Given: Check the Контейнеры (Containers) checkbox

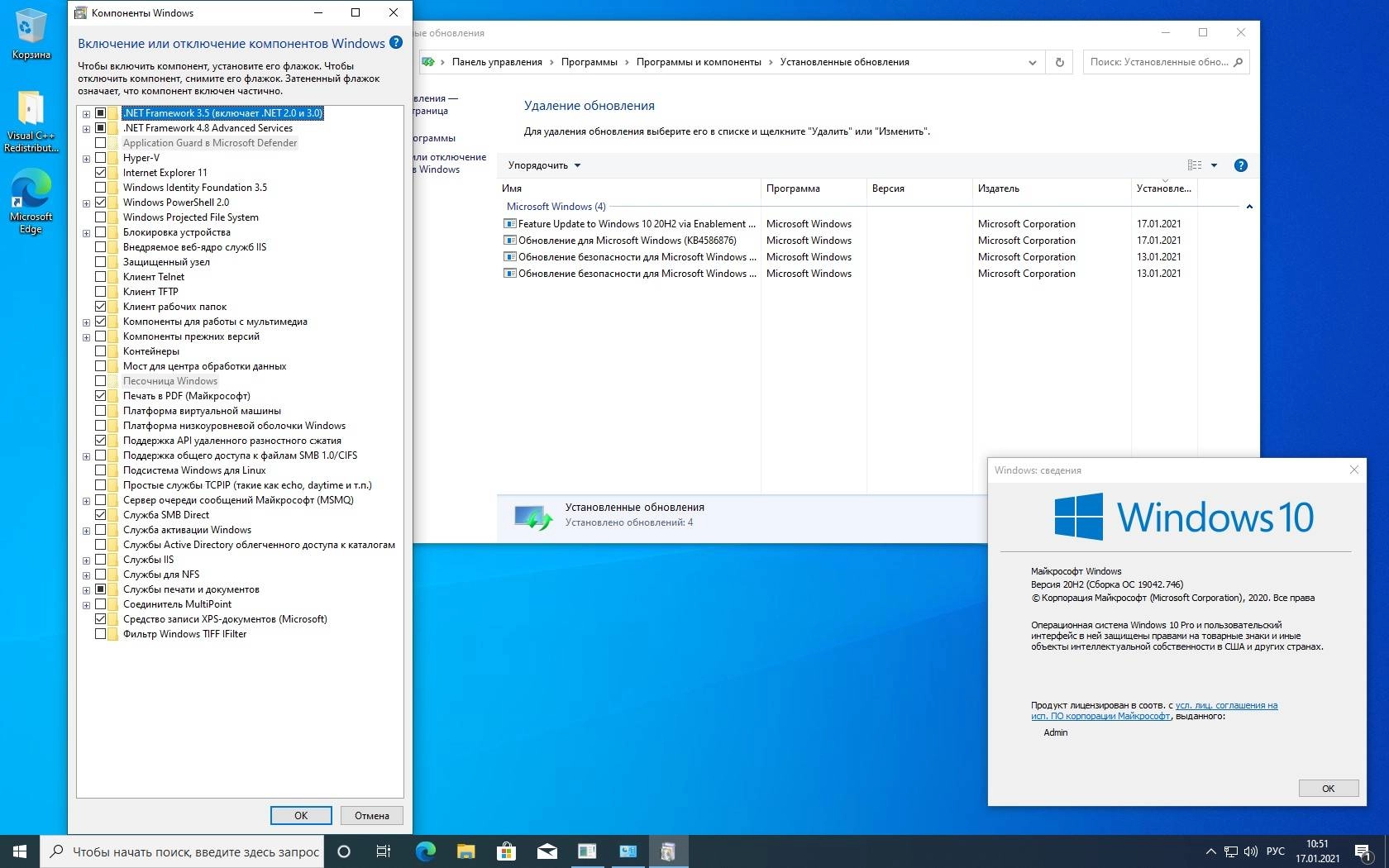Looking at the screenshot, I should coord(101,351).
